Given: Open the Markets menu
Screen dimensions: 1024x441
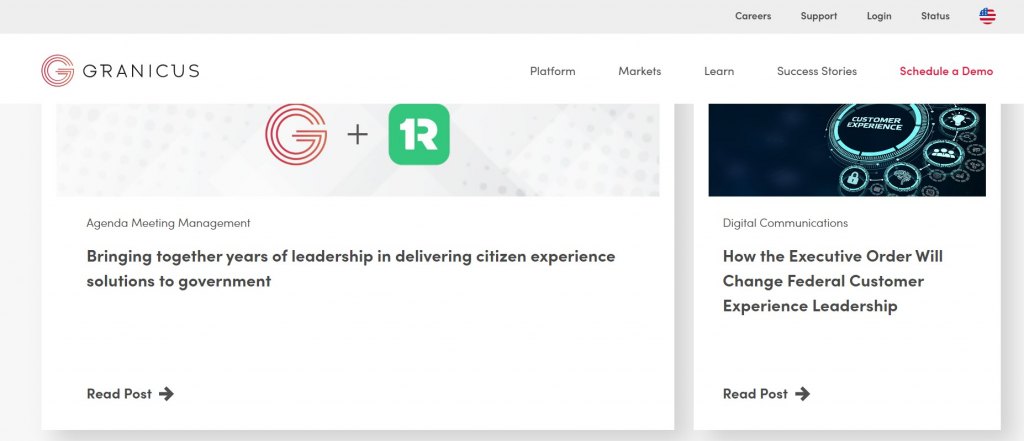Looking at the screenshot, I should 639,71.
